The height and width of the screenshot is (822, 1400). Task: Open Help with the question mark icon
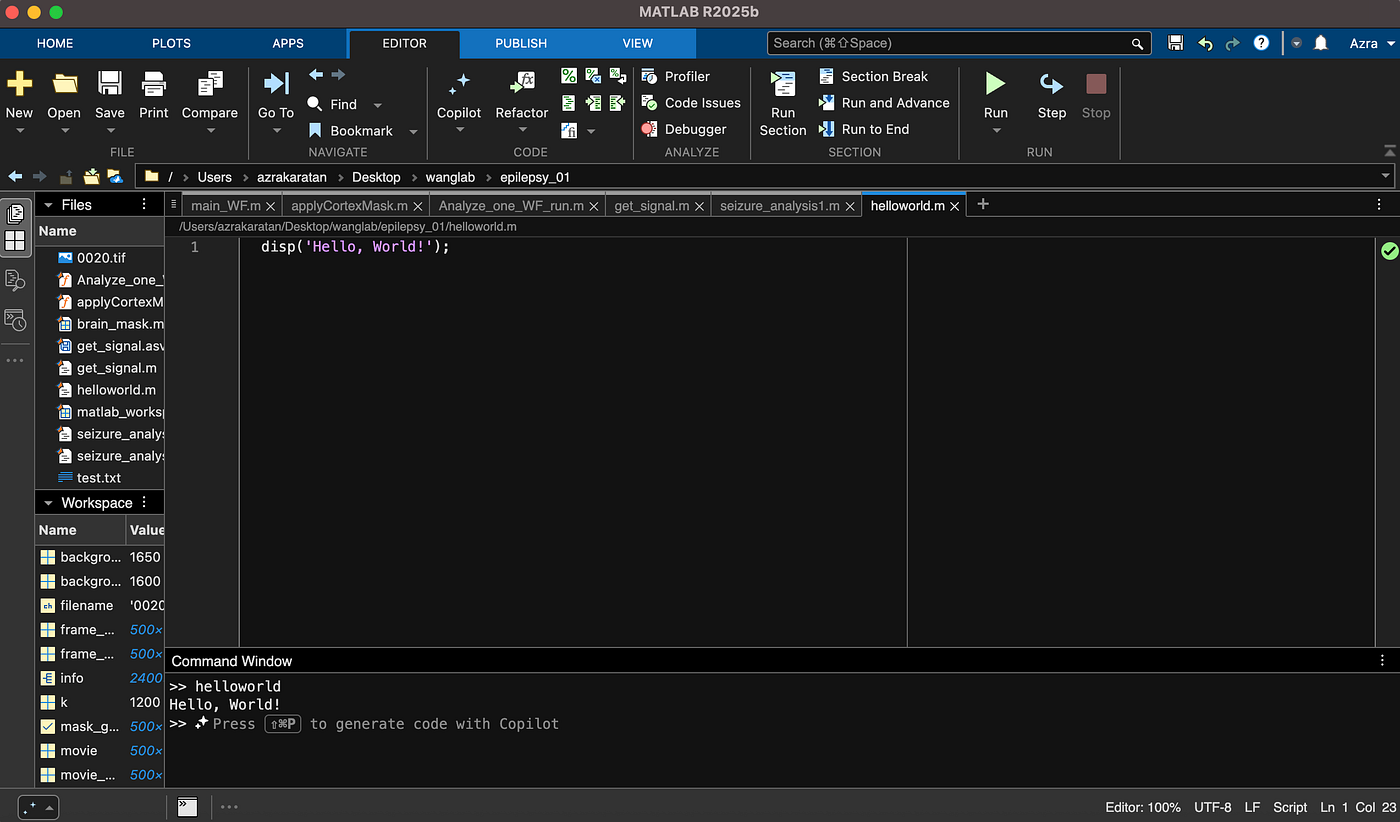coord(1262,43)
